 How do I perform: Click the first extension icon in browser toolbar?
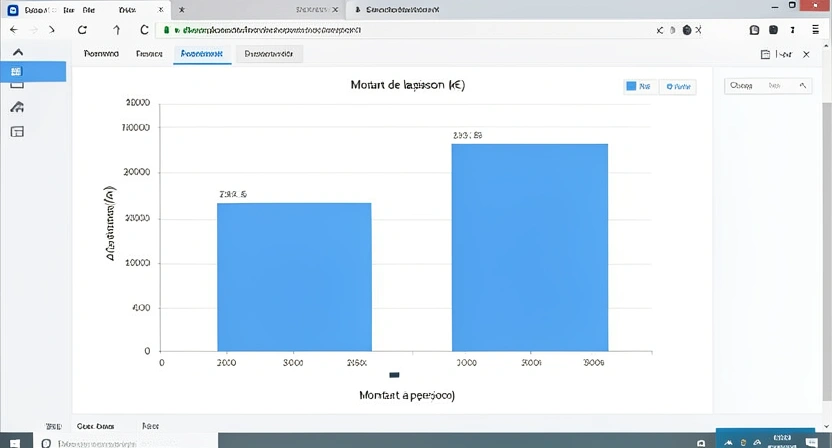pos(754,30)
